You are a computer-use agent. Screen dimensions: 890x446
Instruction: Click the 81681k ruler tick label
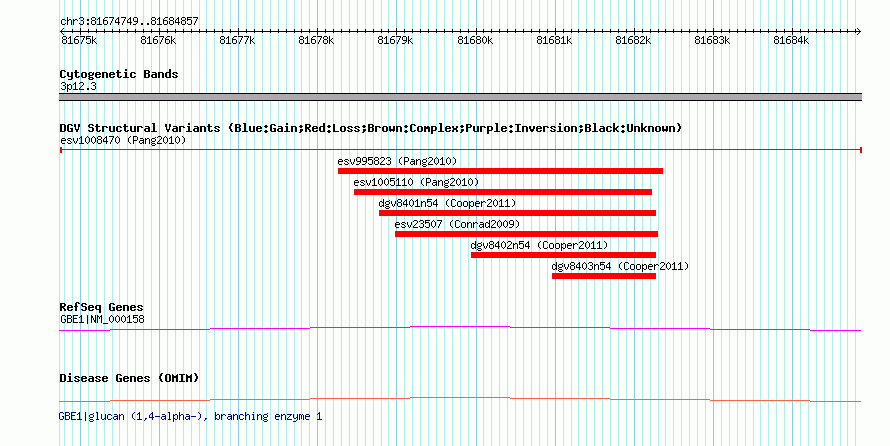coord(554,40)
